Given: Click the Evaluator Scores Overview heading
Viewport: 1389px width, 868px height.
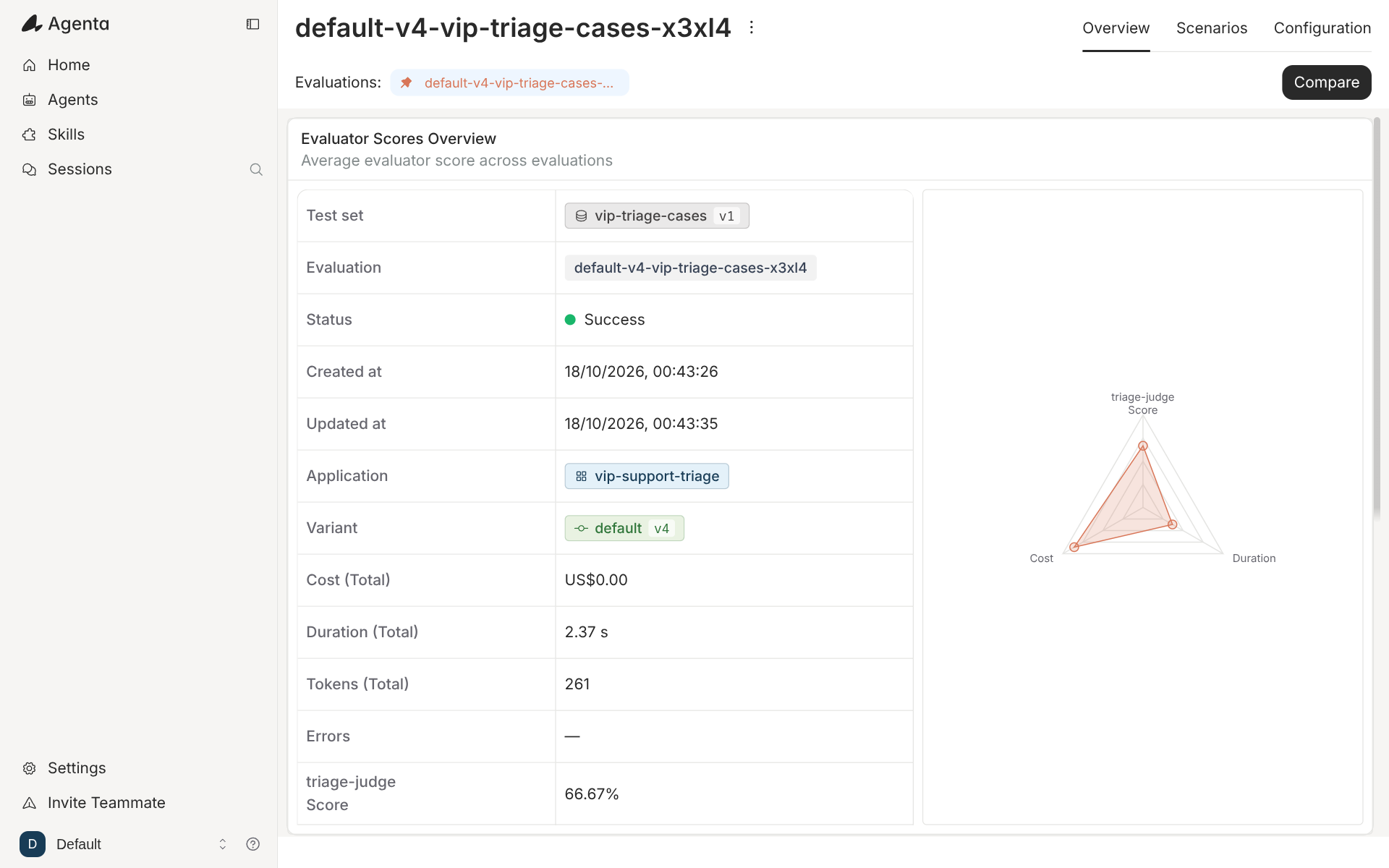Looking at the screenshot, I should click(x=399, y=139).
